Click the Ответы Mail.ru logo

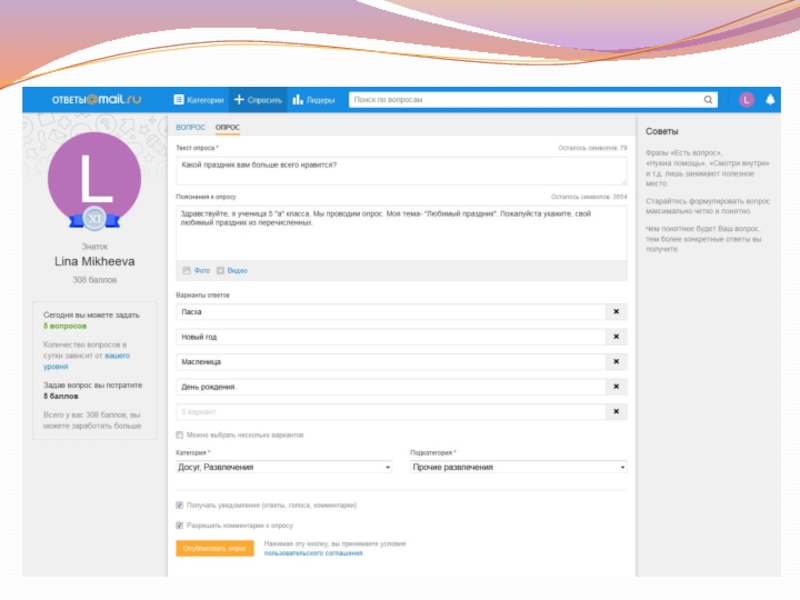pos(97,100)
